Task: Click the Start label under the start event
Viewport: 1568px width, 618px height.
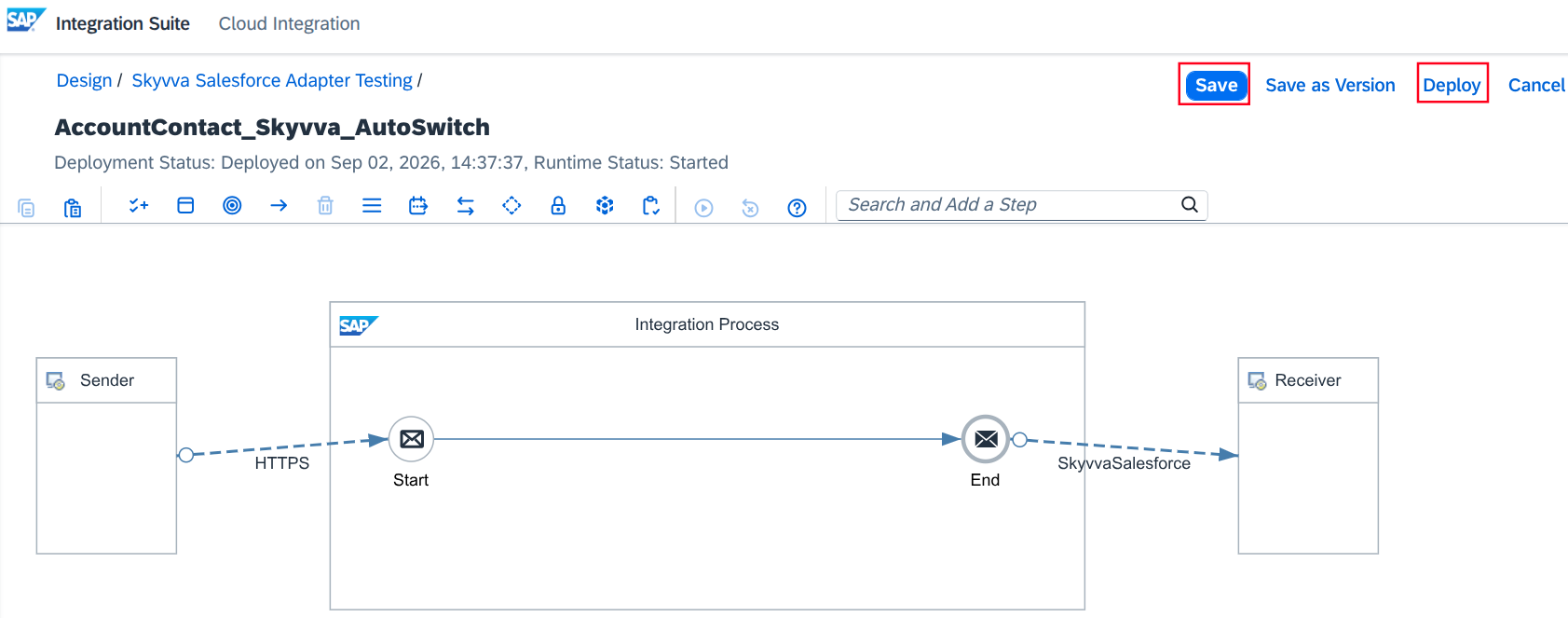Action: (411, 480)
